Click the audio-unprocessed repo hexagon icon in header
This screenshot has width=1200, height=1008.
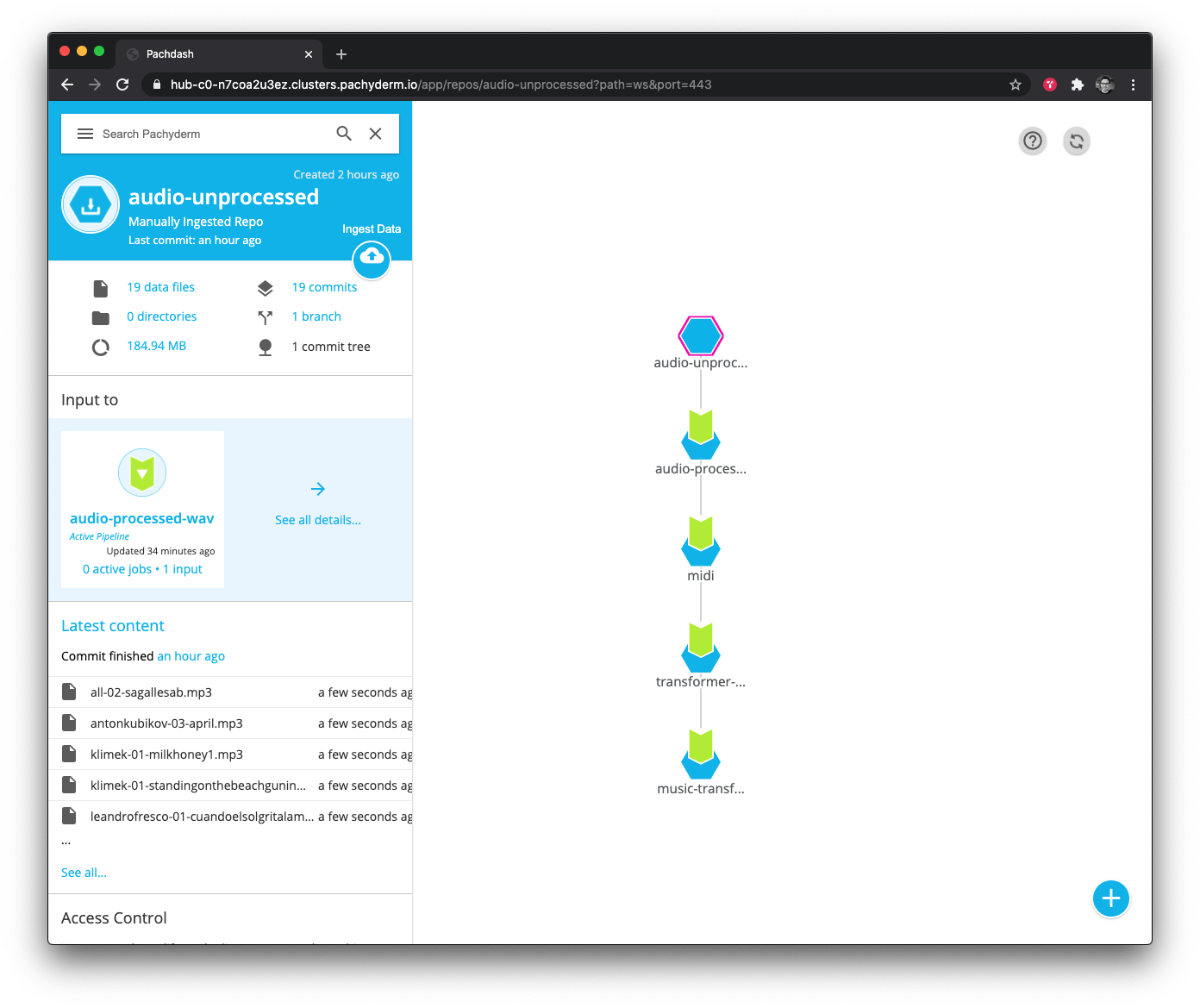(x=91, y=205)
